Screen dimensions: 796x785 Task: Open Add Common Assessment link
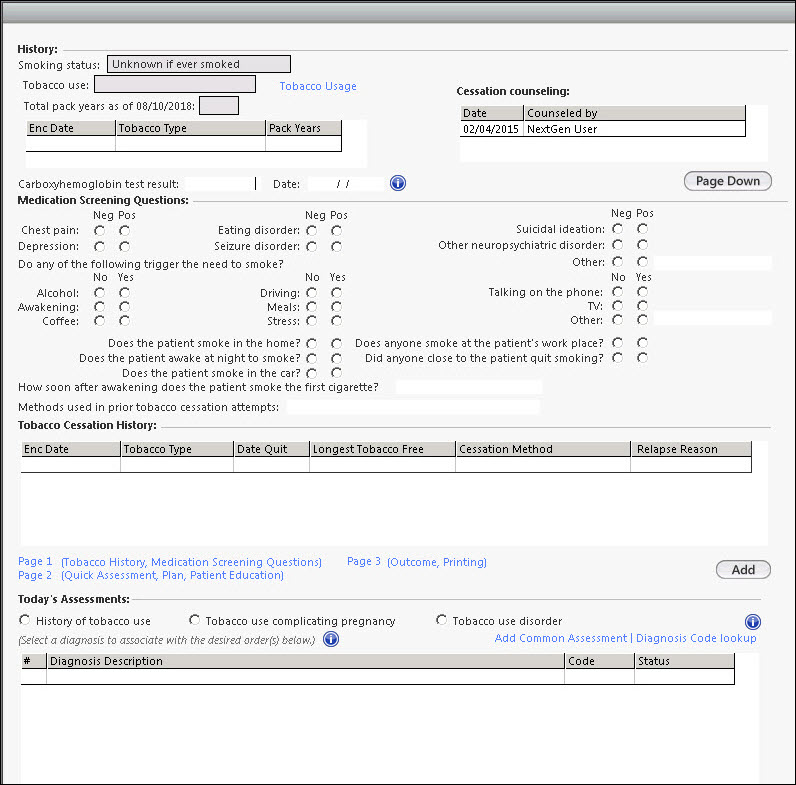point(561,638)
